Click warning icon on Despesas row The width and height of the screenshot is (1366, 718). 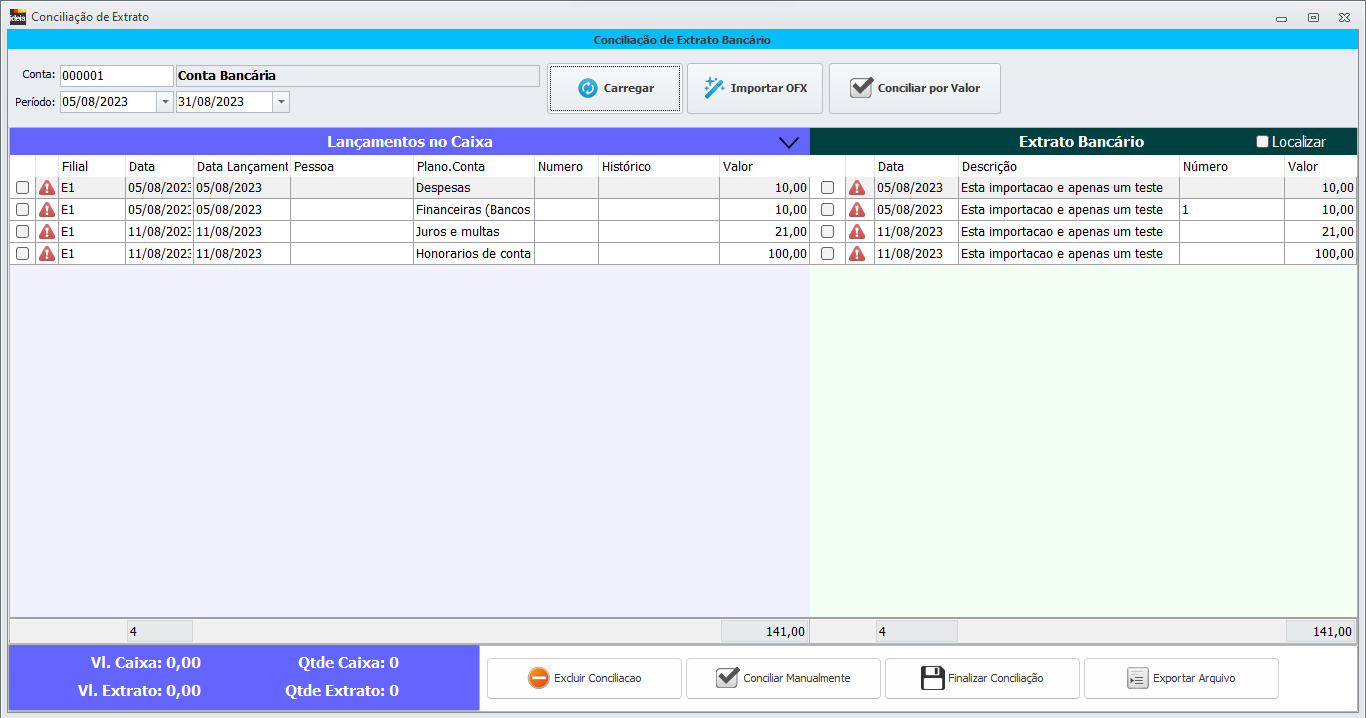(x=47, y=188)
